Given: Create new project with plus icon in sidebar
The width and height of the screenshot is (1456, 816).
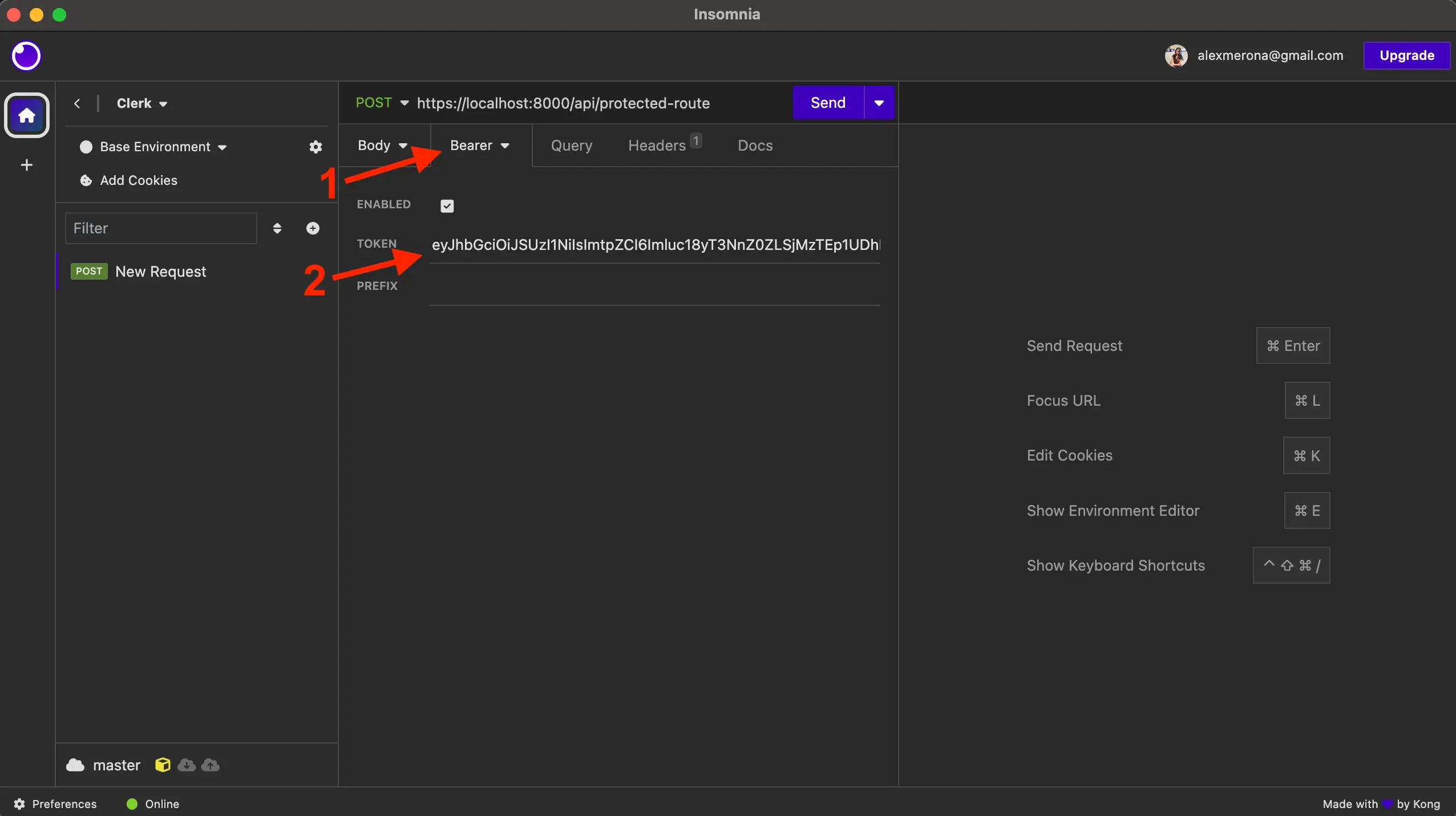Looking at the screenshot, I should tap(26, 165).
